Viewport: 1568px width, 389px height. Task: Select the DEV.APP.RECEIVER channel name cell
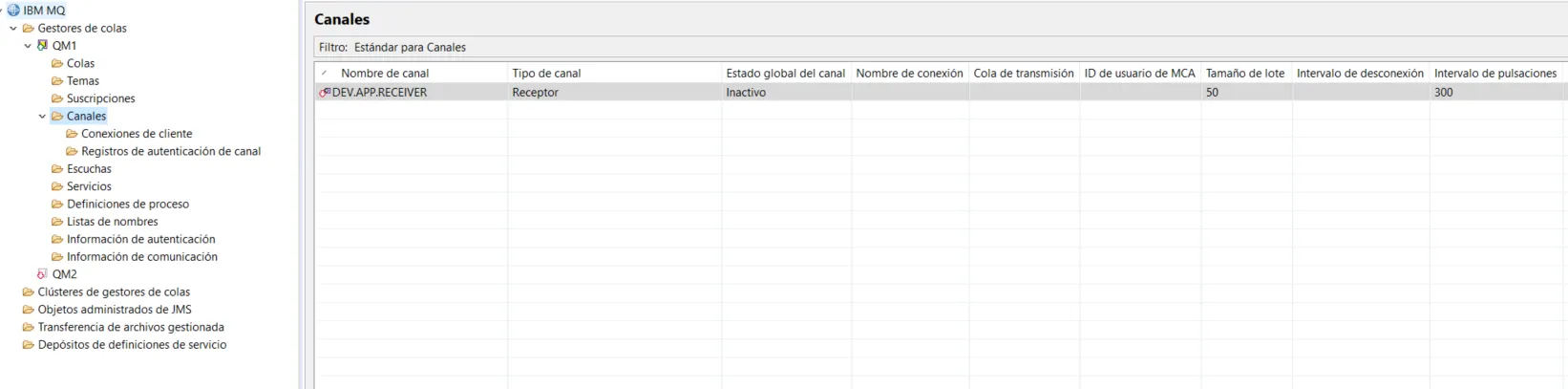tap(380, 93)
